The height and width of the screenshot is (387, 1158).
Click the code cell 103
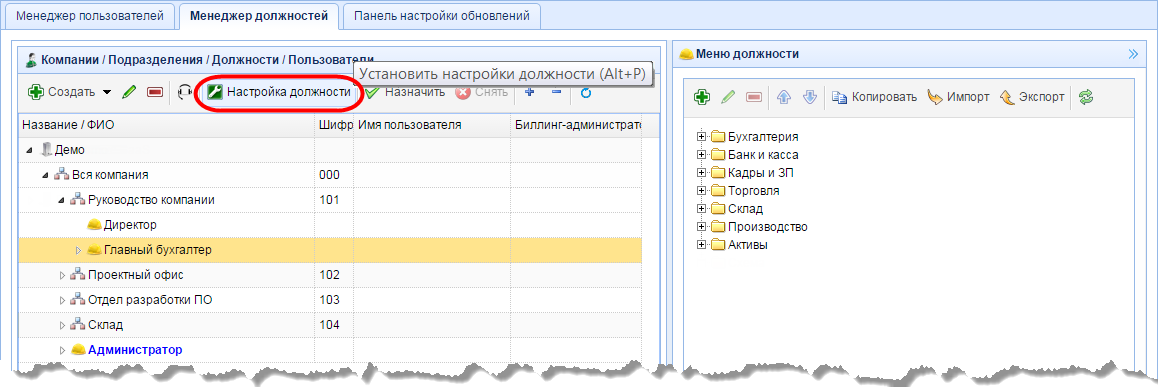(335, 301)
